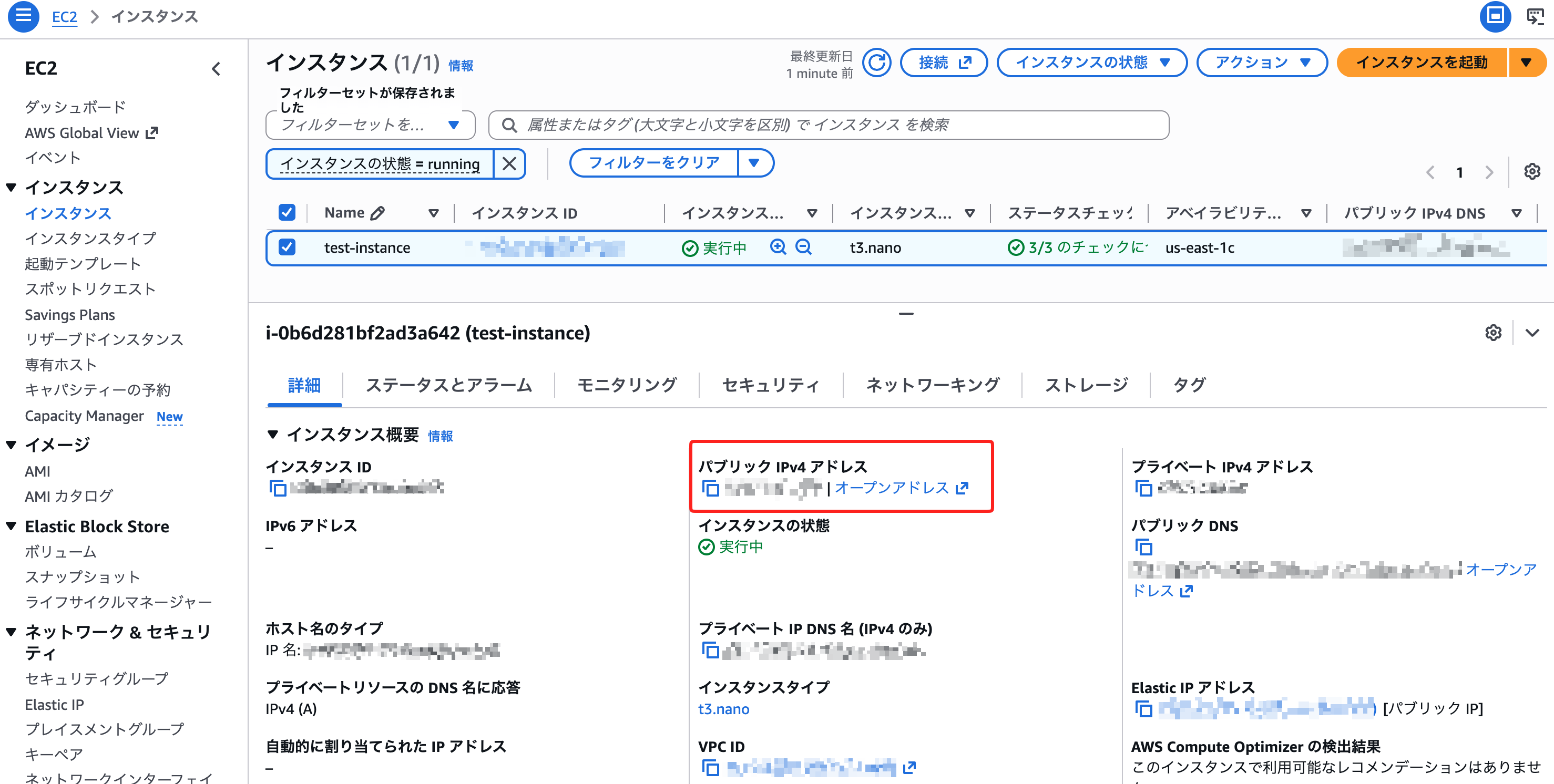
Task: Go to previous page of instances
Action: click(x=1430, y=172)
